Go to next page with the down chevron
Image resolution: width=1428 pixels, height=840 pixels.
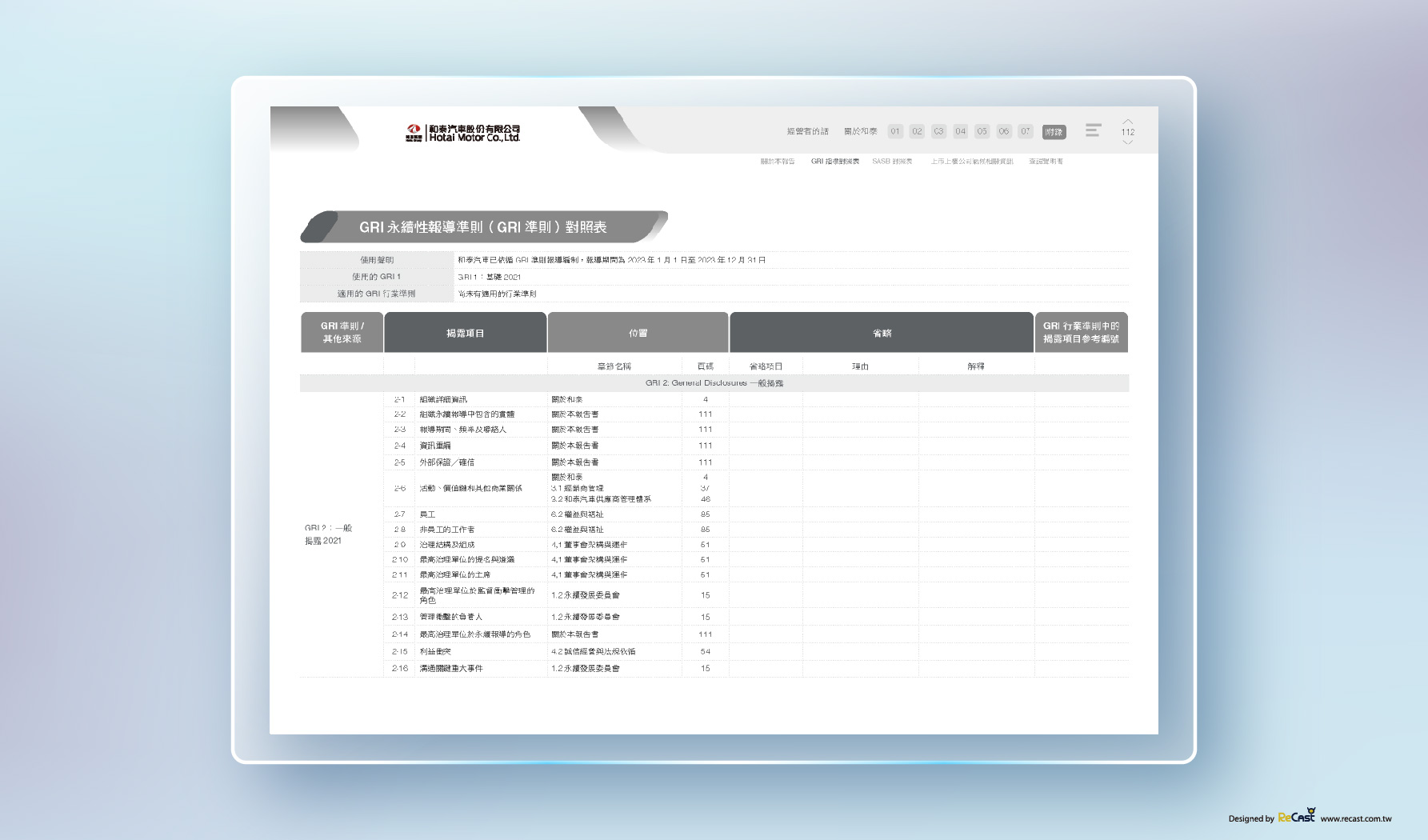1127,142
